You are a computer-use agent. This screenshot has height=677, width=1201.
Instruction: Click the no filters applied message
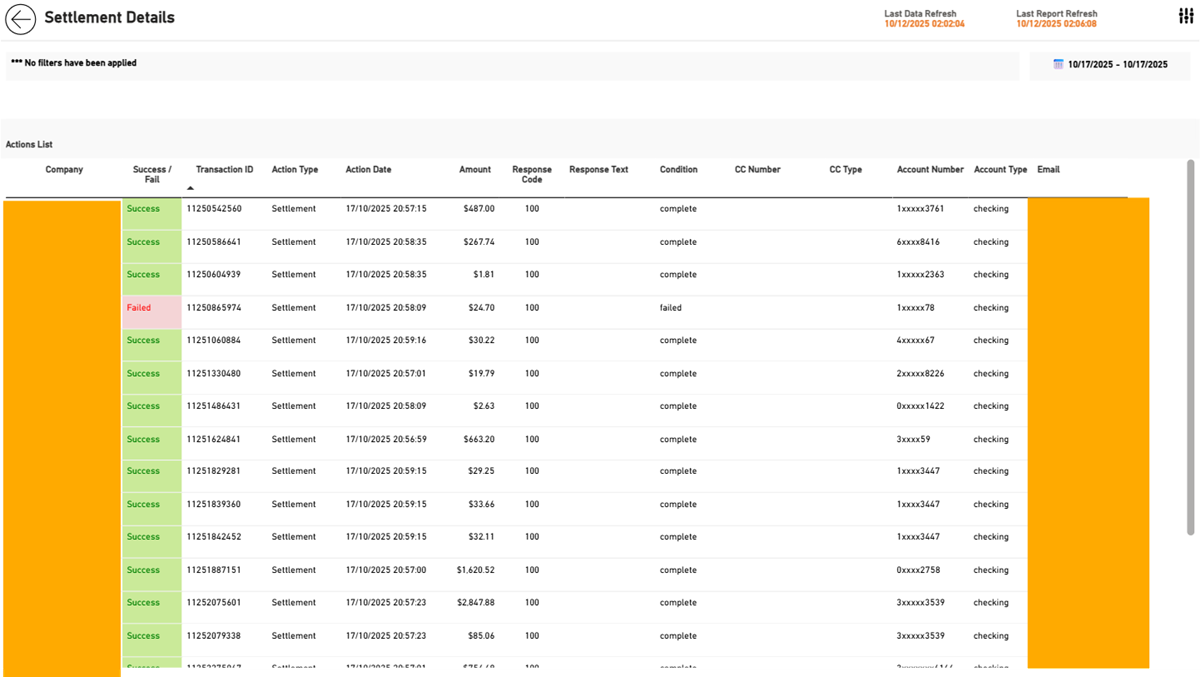[x=74, y=63]
